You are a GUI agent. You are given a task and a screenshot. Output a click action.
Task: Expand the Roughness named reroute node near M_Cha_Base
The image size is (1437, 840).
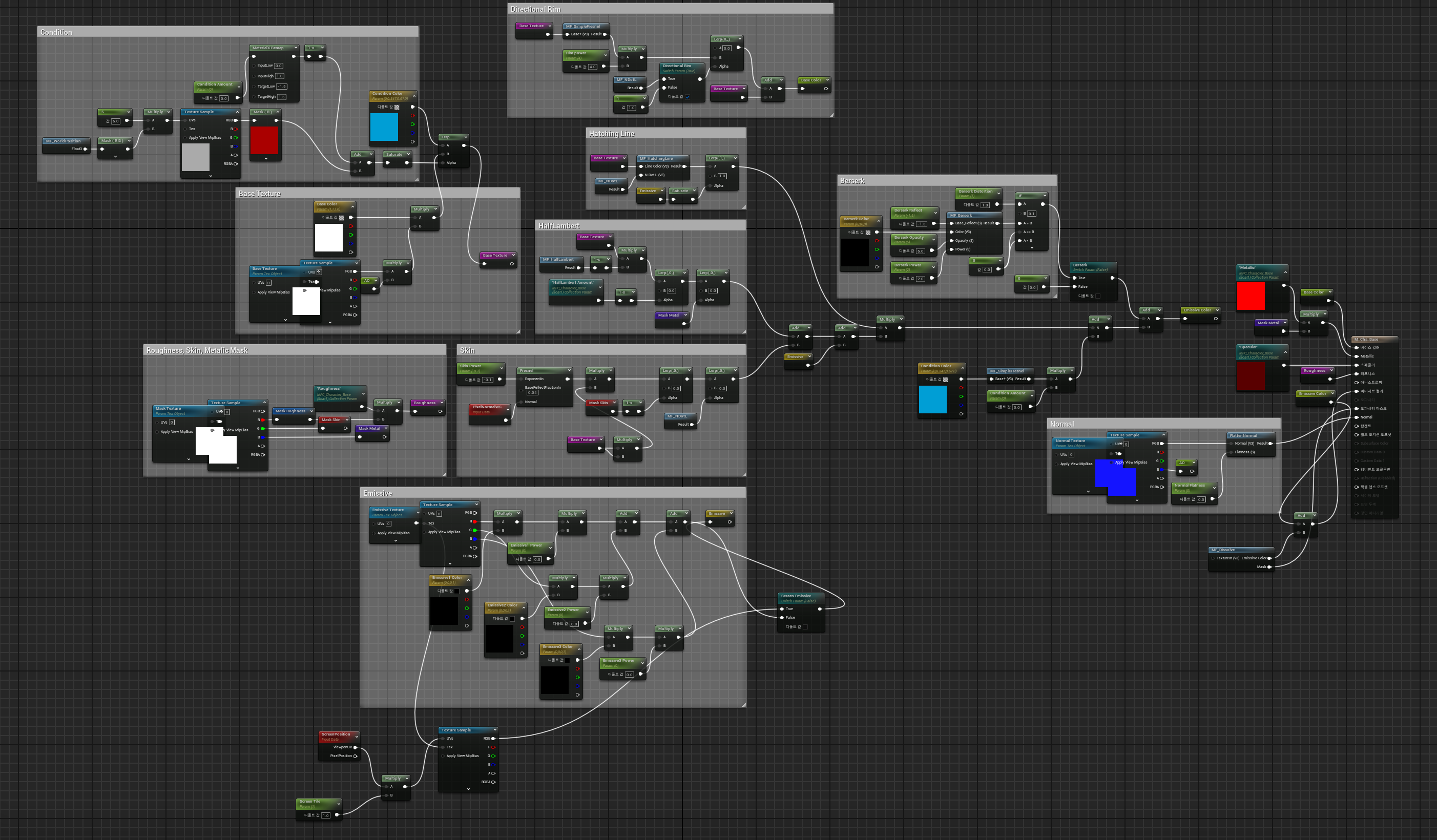click(x=1331, y=371)
